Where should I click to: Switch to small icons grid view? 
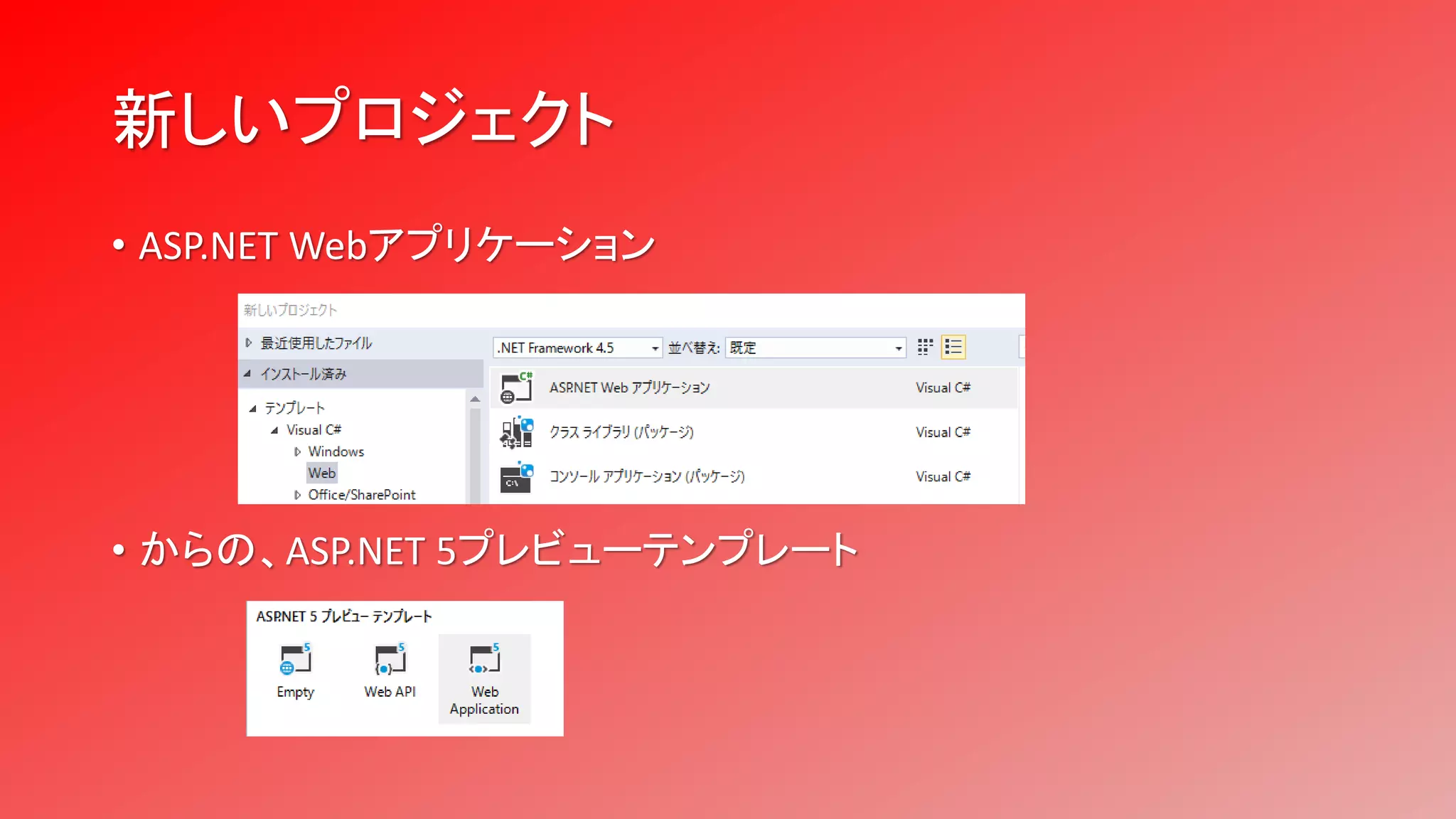click(x=924, y=347)
